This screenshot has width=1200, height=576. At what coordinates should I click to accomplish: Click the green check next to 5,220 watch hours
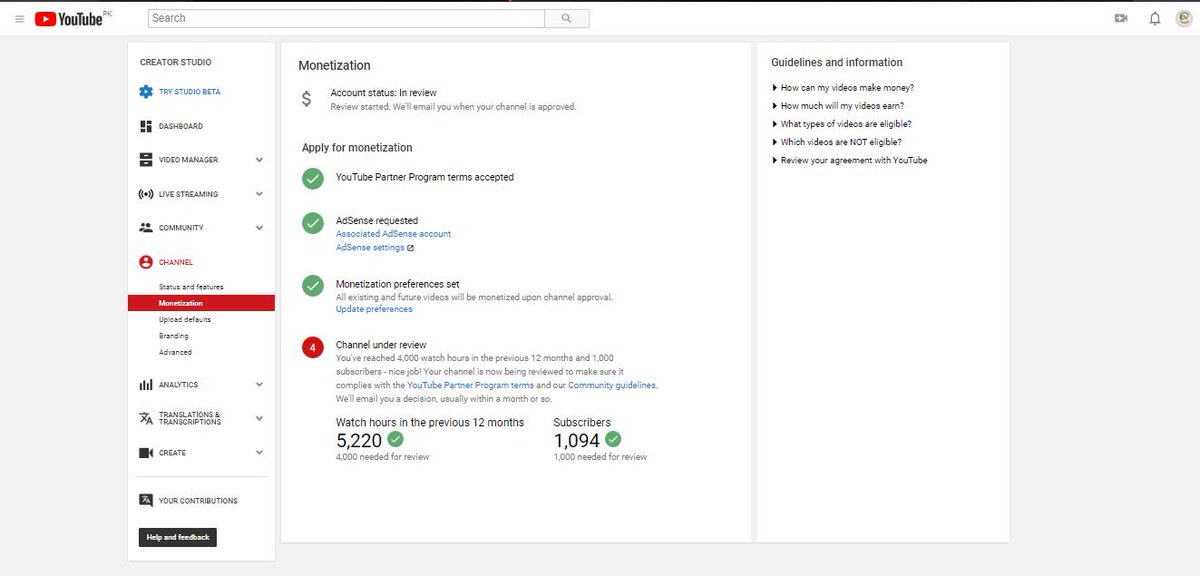pyautogui.click(x=396, y=439)
